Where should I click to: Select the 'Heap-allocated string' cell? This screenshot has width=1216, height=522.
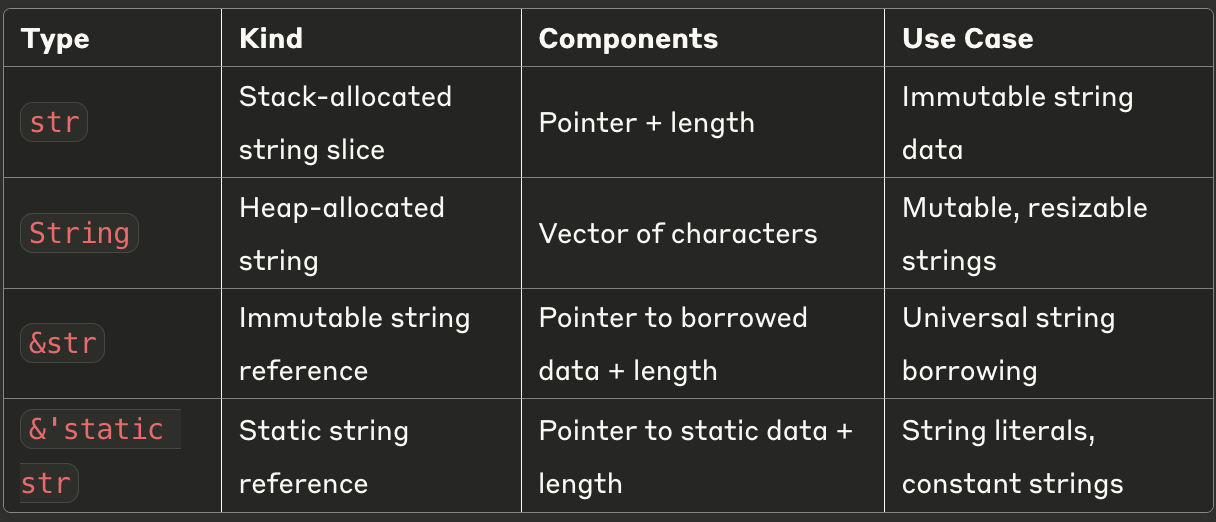coord(371,234)
